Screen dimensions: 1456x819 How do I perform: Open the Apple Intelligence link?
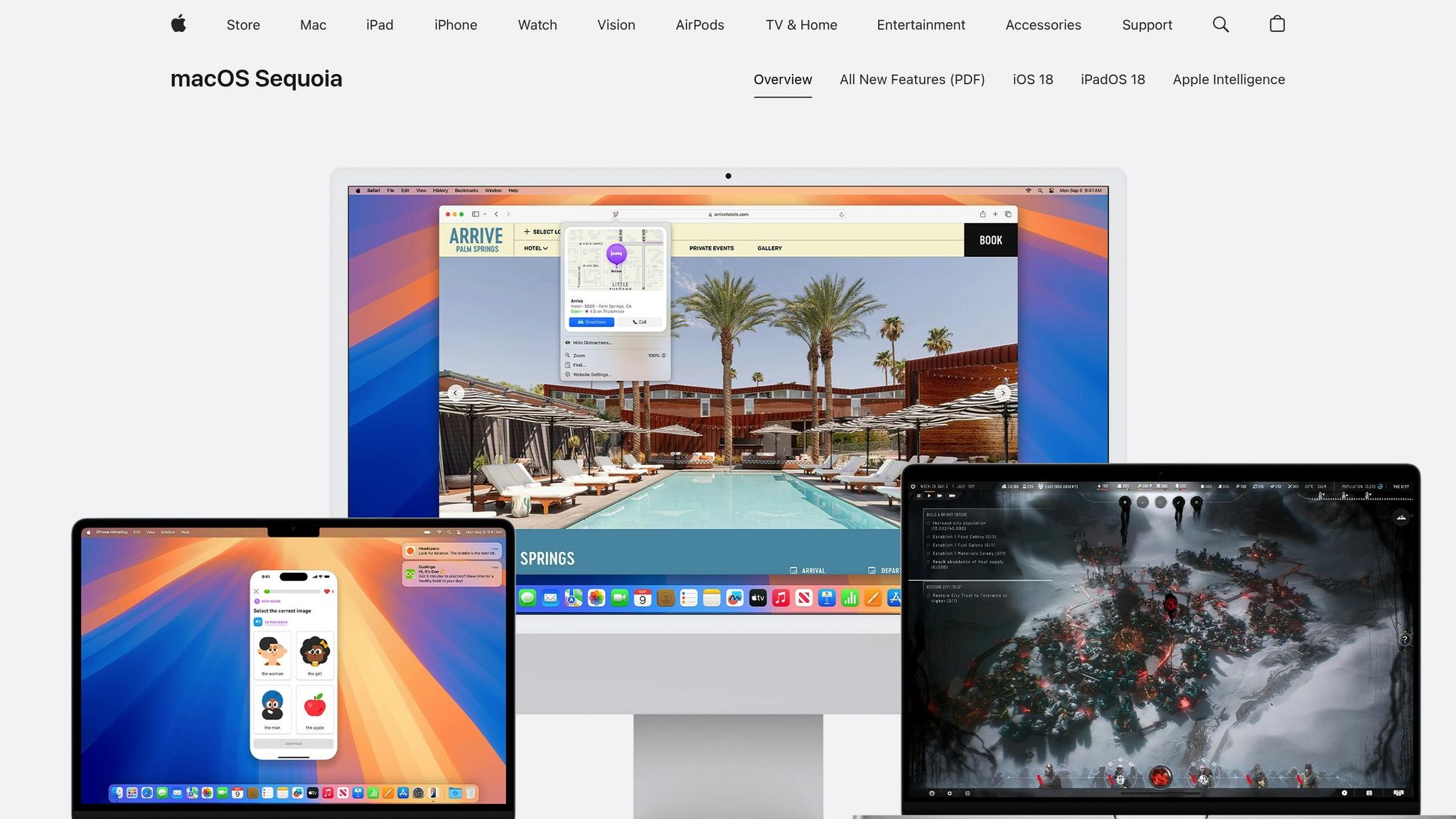[1228, 80]
